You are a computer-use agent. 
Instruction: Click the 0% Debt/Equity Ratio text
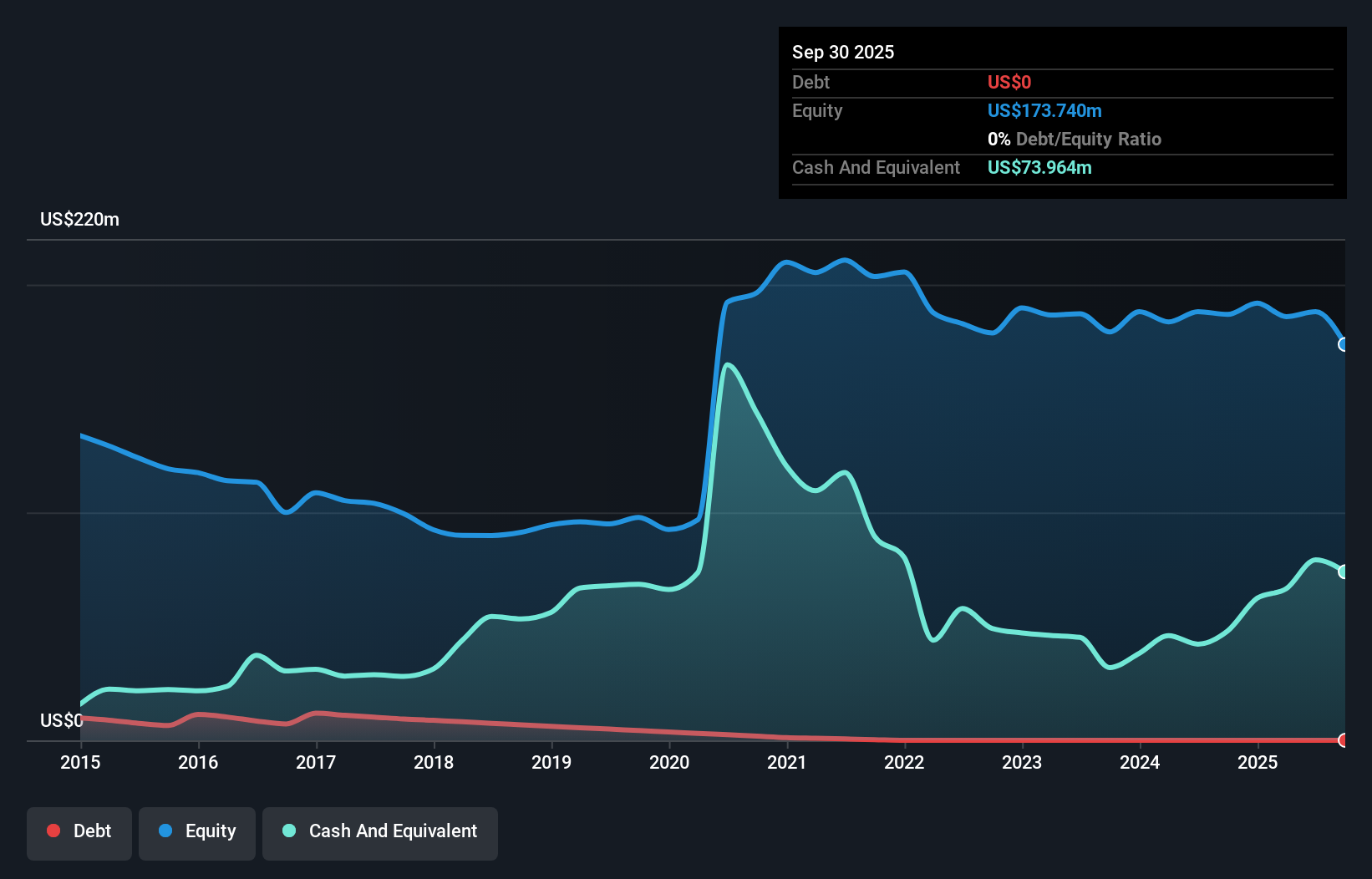tap(1075, 139)
